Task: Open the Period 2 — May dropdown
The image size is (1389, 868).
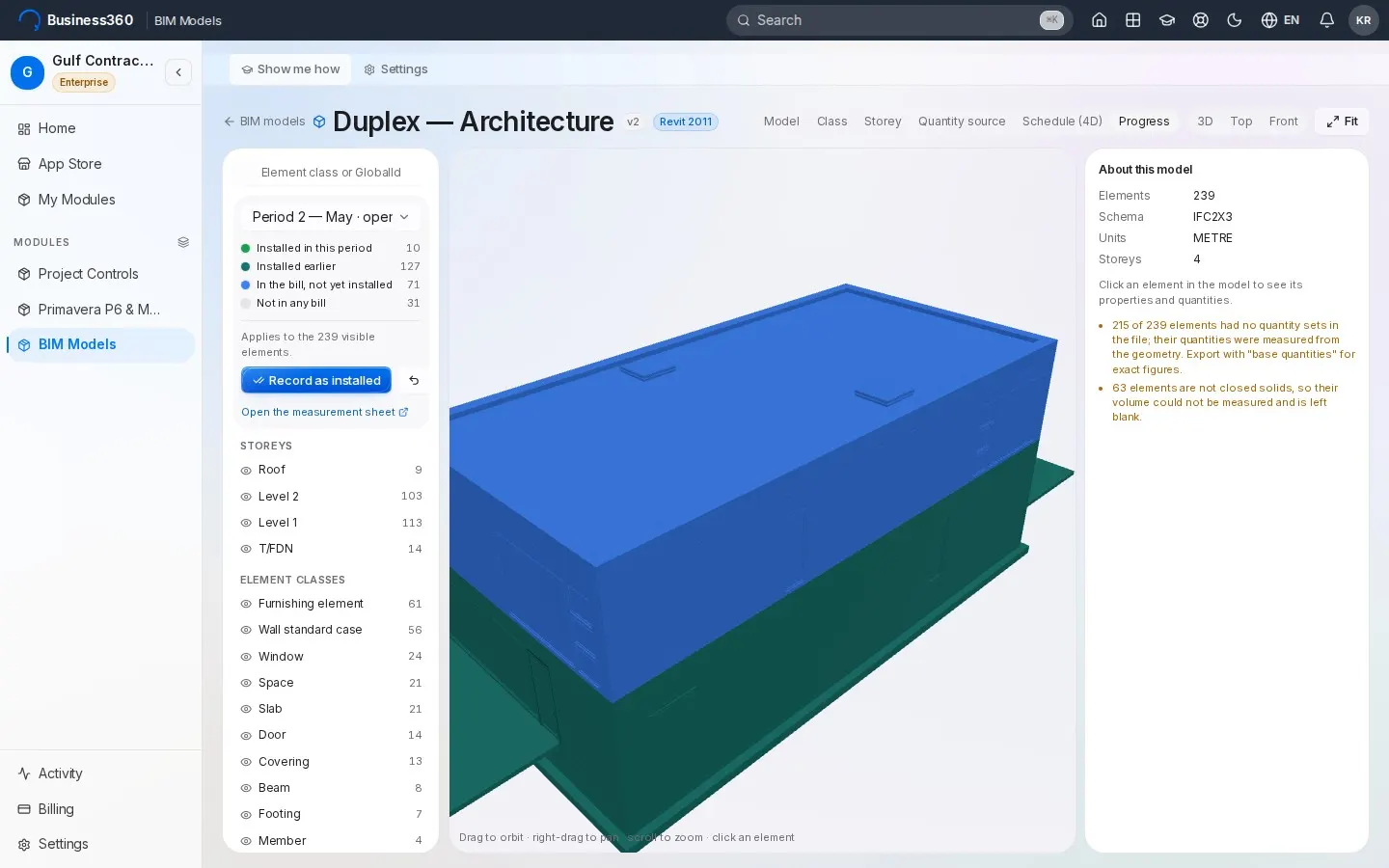Action: pos(331,217)
